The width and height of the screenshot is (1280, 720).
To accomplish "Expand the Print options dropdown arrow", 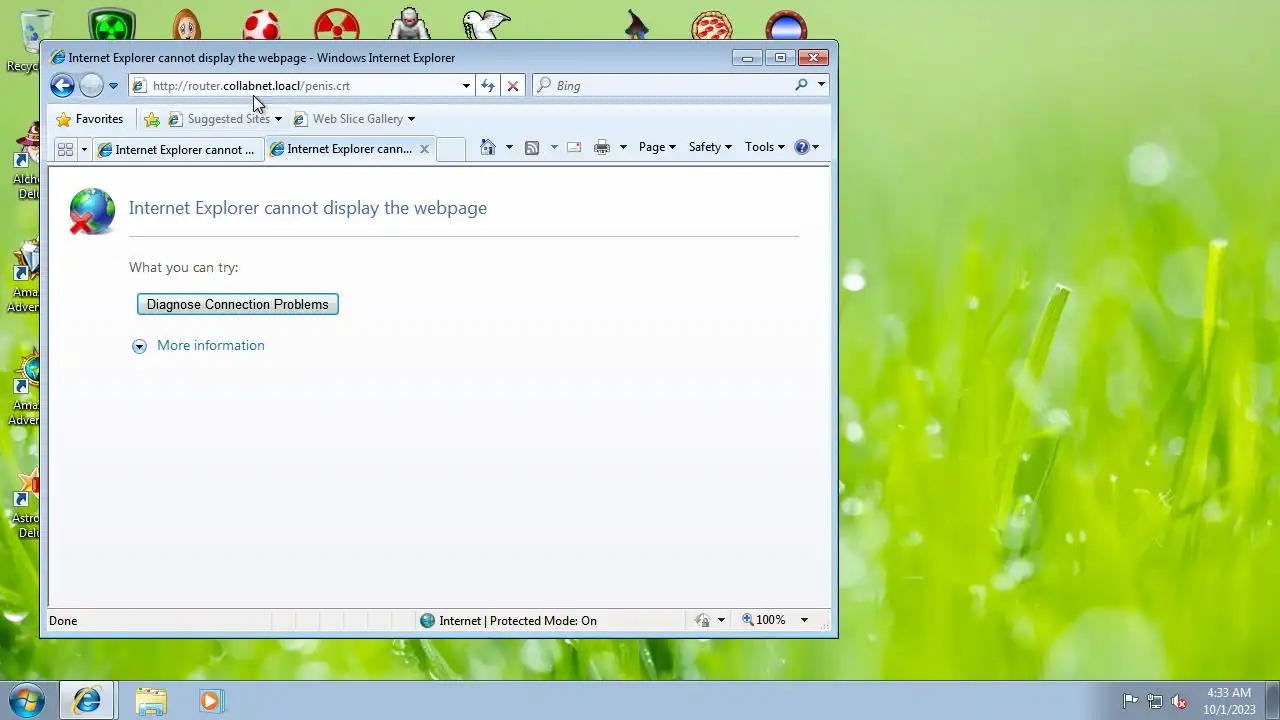I will tap(623, 147).
